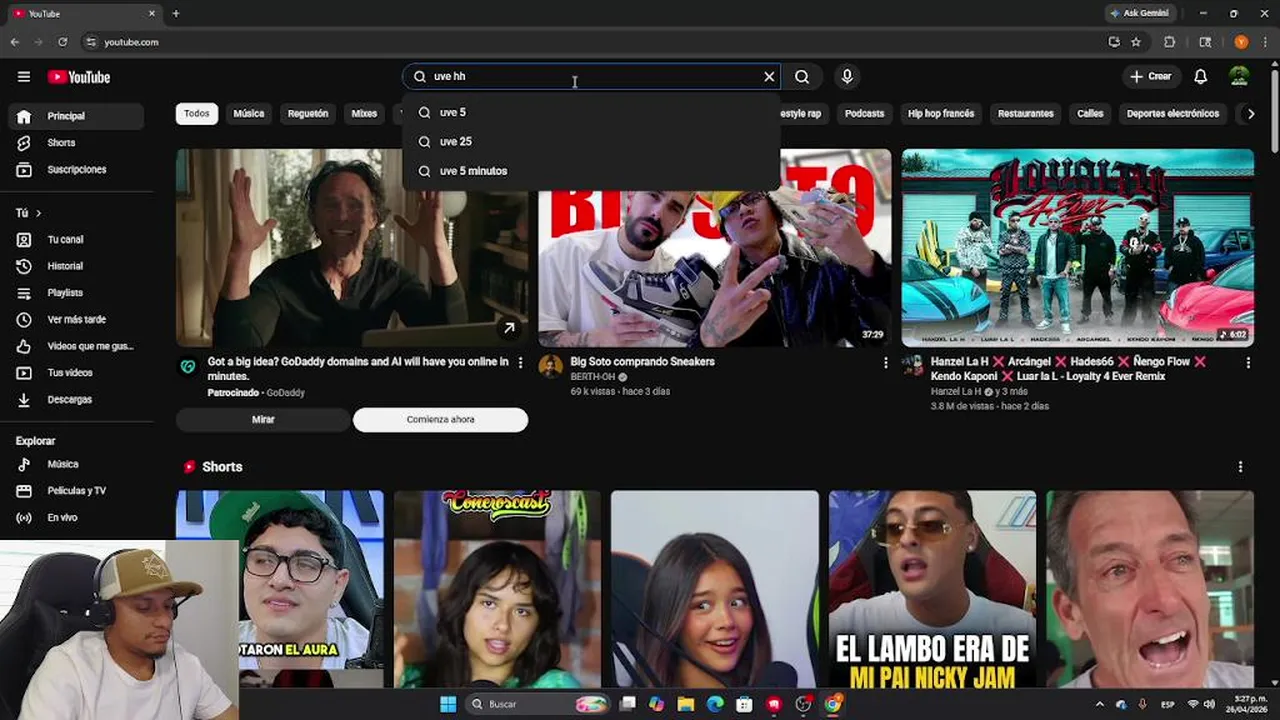Open Loyalty 4 Ever video options
The image size is (1280, 720).
[1248, 363]
